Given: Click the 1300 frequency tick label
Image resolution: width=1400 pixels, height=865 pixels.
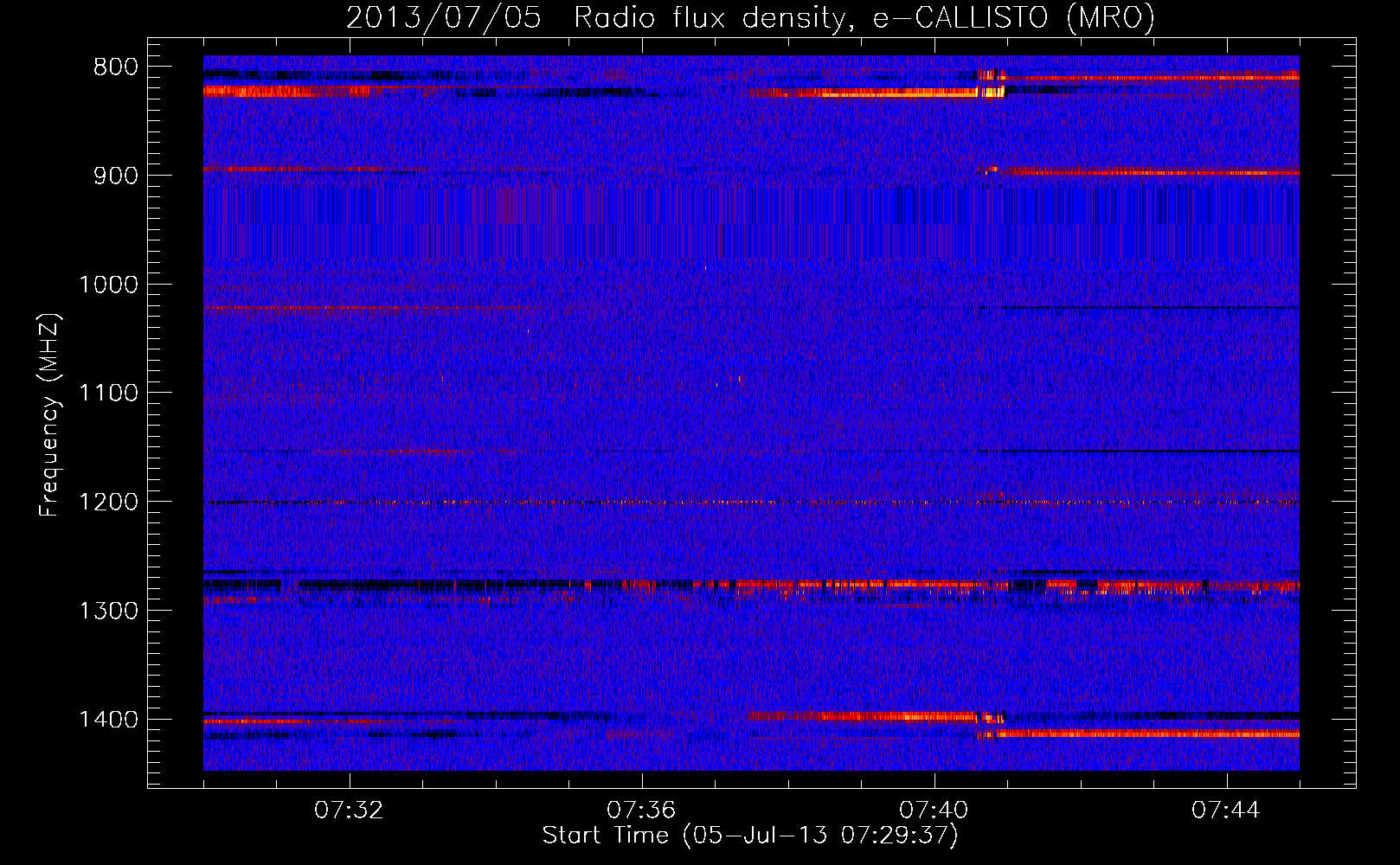Looking at the screenshot, I should click(108, 611).
